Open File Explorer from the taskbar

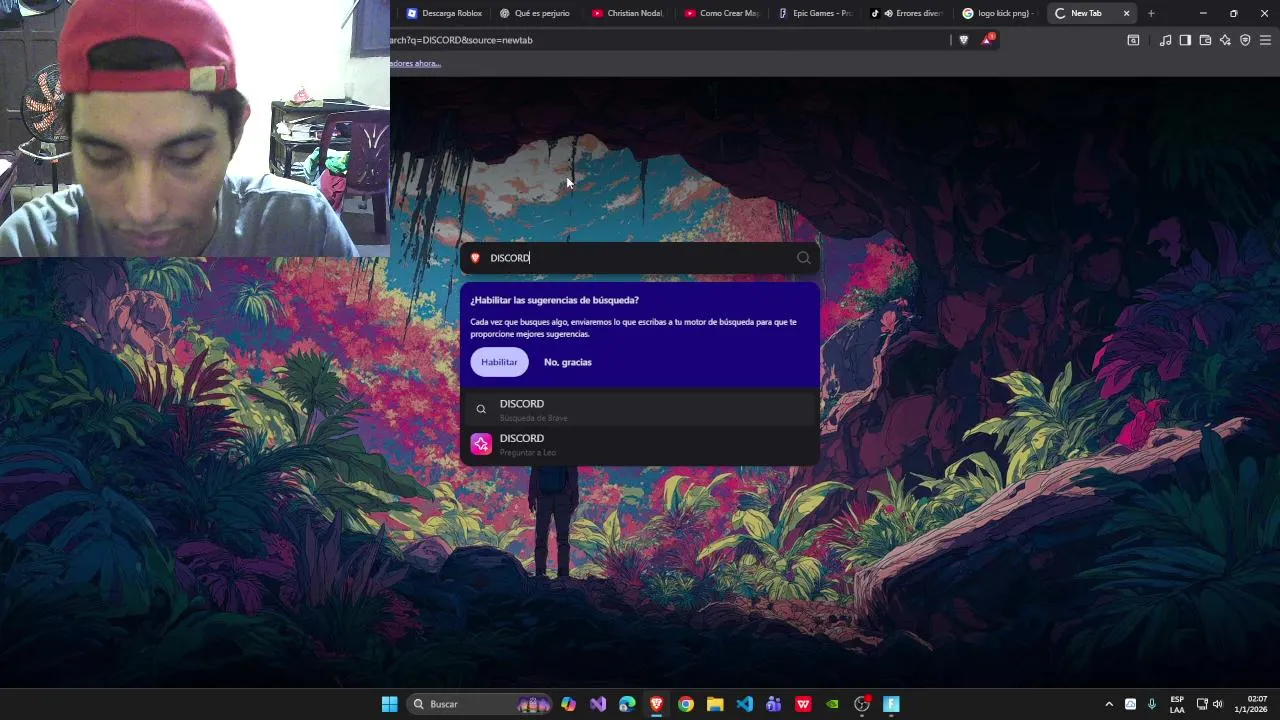click(715, 704)
